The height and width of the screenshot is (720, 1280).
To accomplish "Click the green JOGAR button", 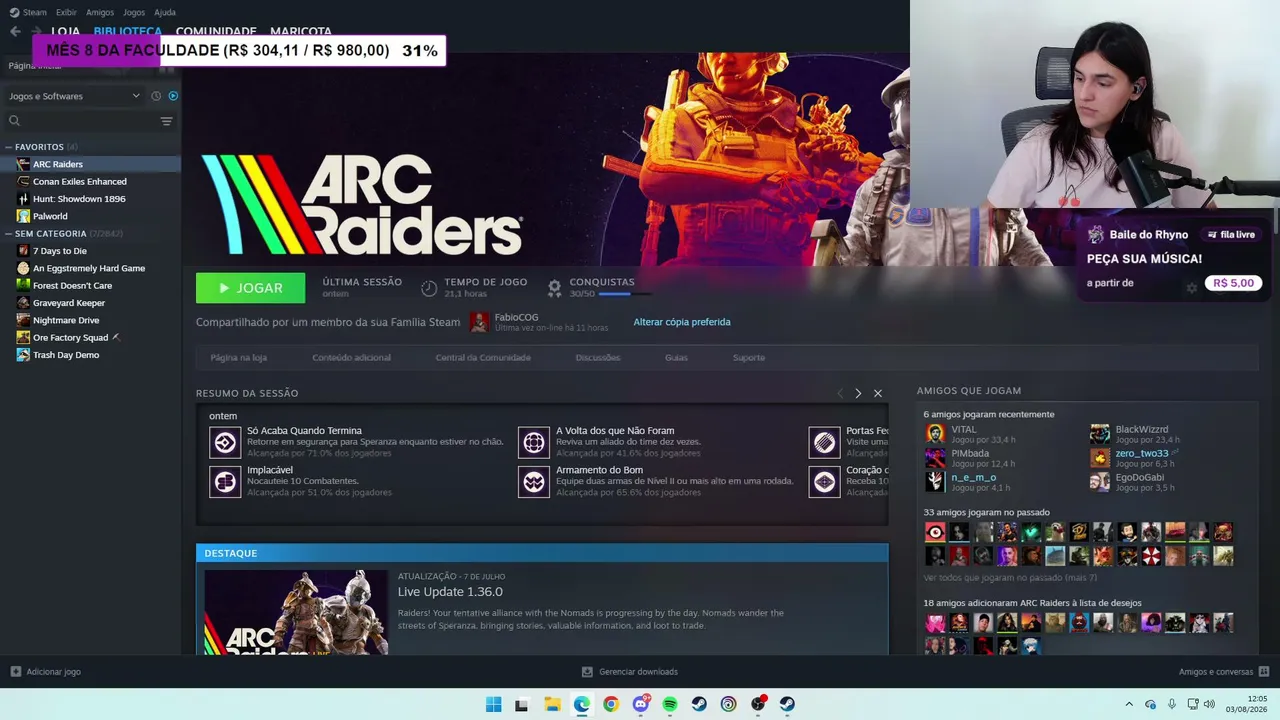I will pyautogui.click(x=250, y=288).
